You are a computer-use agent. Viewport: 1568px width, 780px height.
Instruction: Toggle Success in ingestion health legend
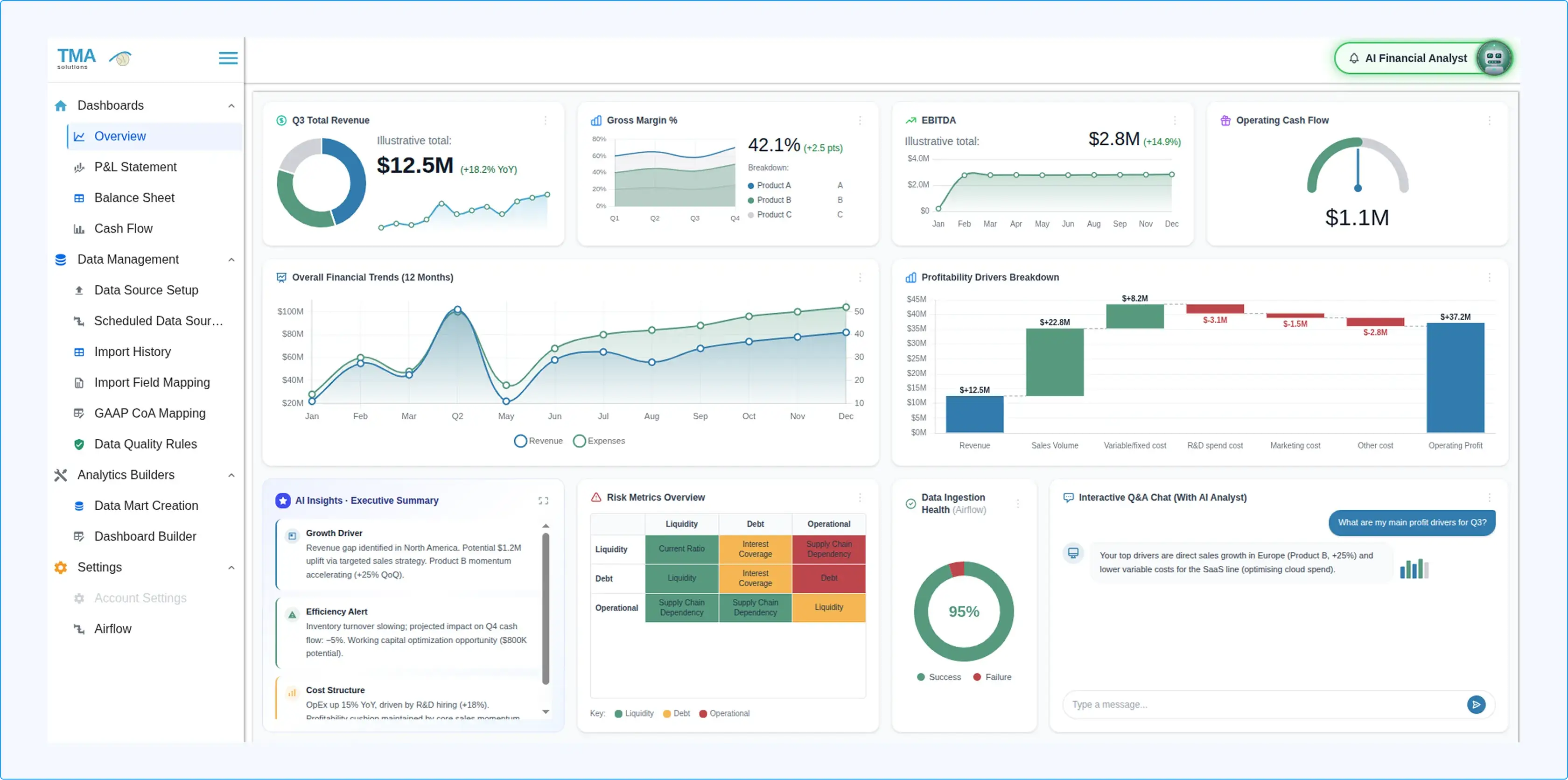coord(938,677)
